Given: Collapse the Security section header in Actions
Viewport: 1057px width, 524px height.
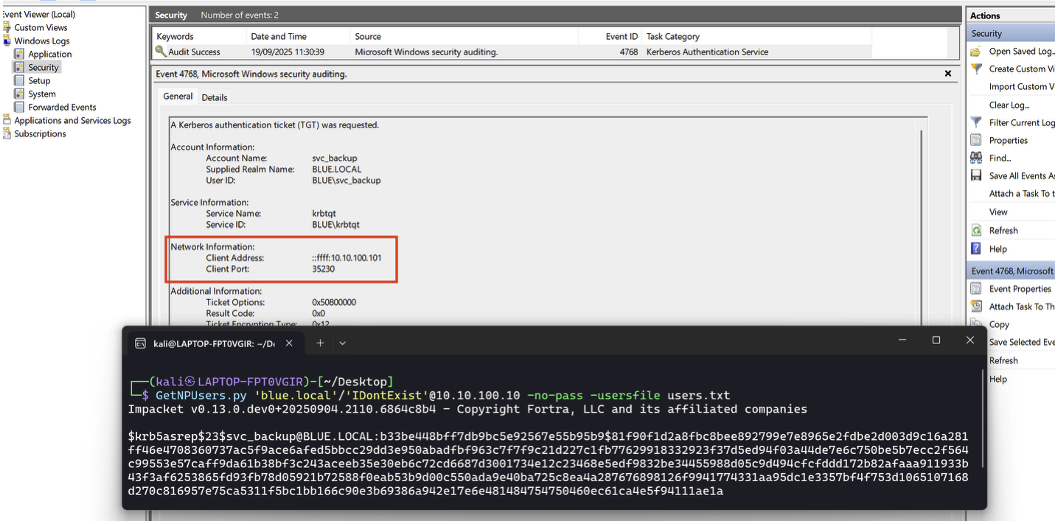Looking at the screenshot, I should (x=1010, y=33).
